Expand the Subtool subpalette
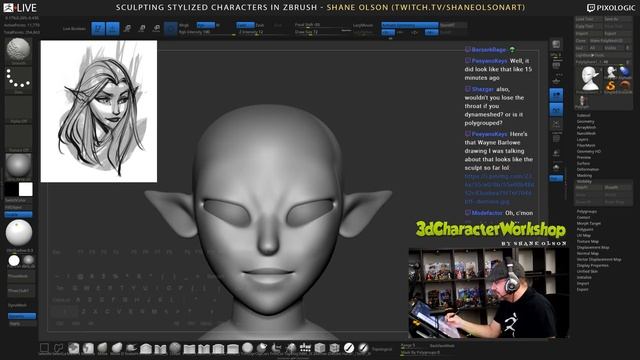 (x=583, y=116)
